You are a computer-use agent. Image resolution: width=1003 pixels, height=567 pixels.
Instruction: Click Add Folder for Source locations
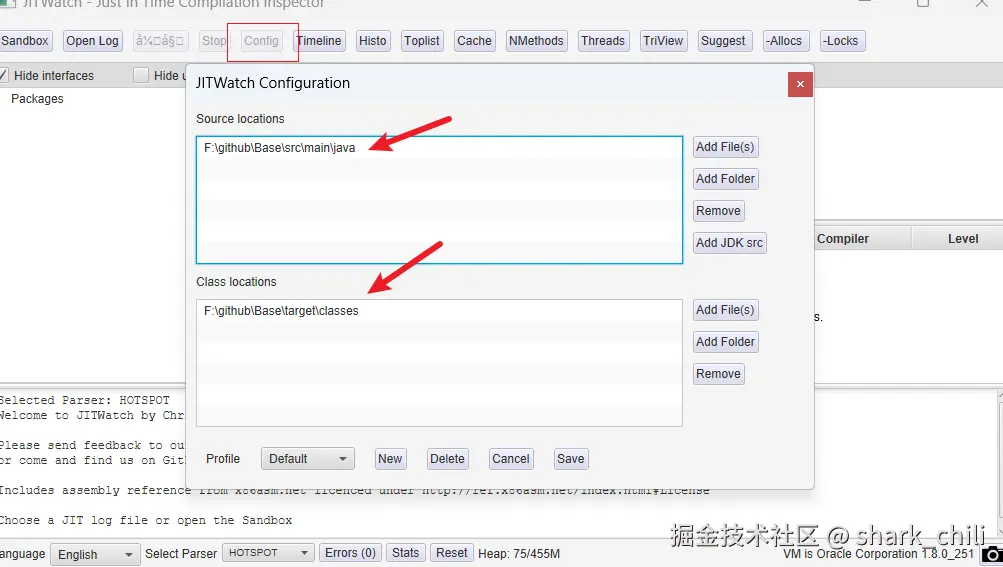coord(726,179)
